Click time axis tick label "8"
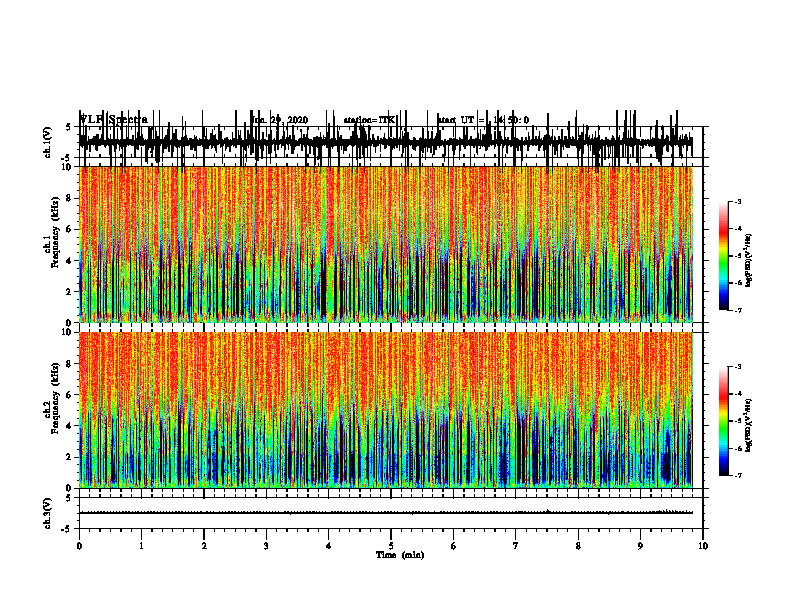The height and width of the screenshot is (612, 792). (x=578, y=546)
